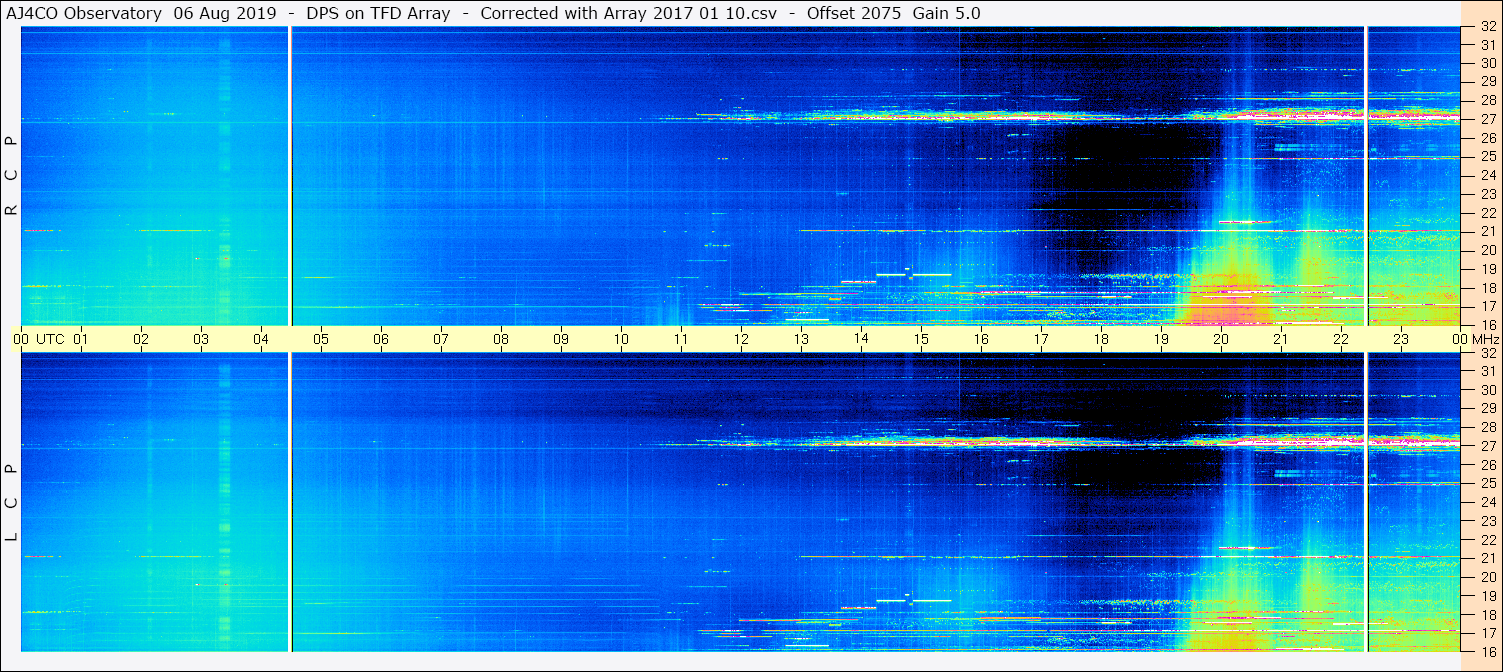
Task: Pick the 11 hour mark on time axis
Action: [681, 339]
